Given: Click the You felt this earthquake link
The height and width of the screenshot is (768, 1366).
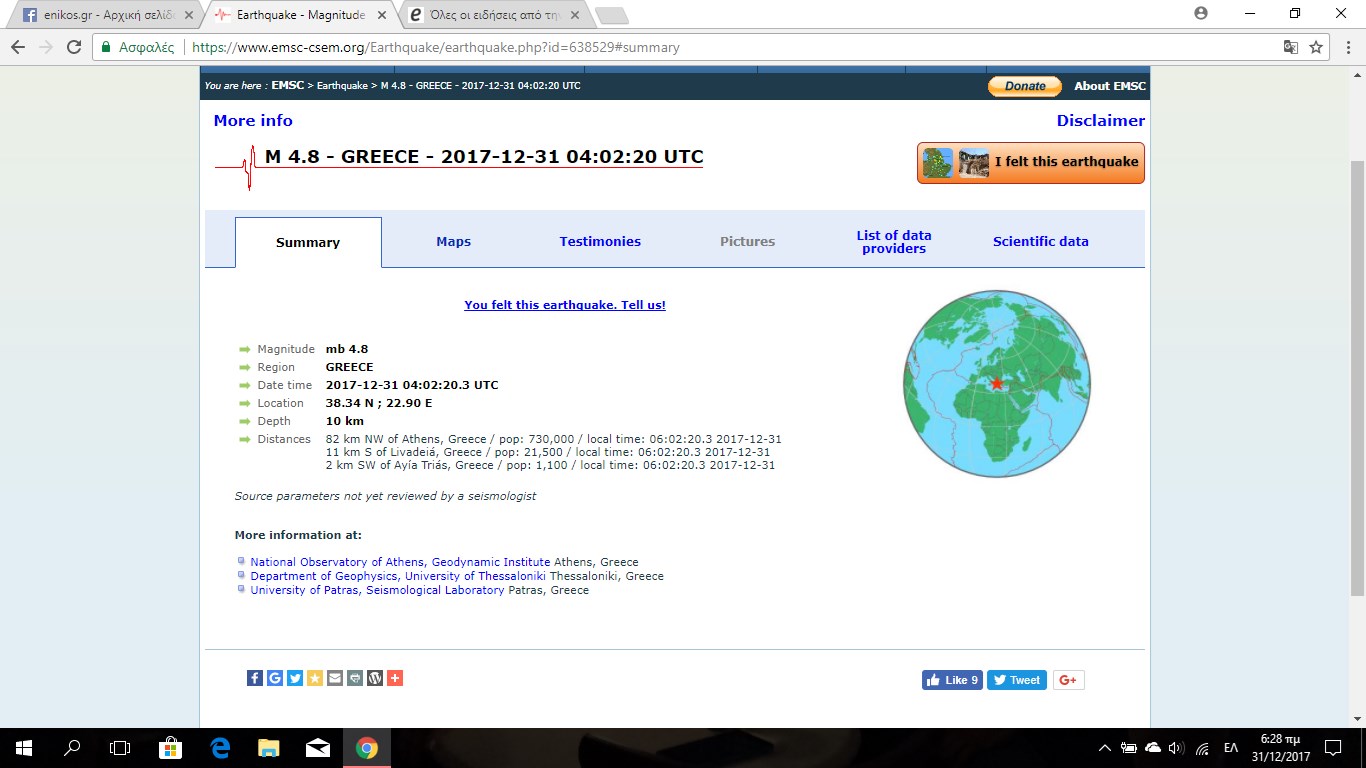Looking at the screenshot, I should pos(564,305).
